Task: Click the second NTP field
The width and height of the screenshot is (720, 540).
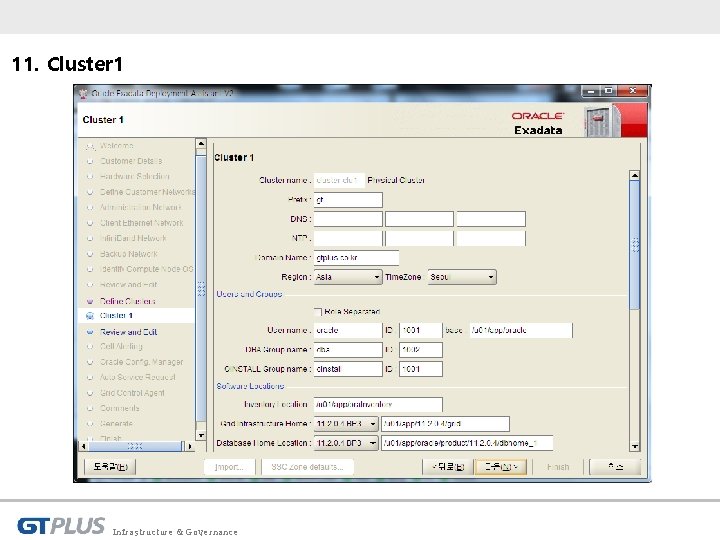Action: 419,238
